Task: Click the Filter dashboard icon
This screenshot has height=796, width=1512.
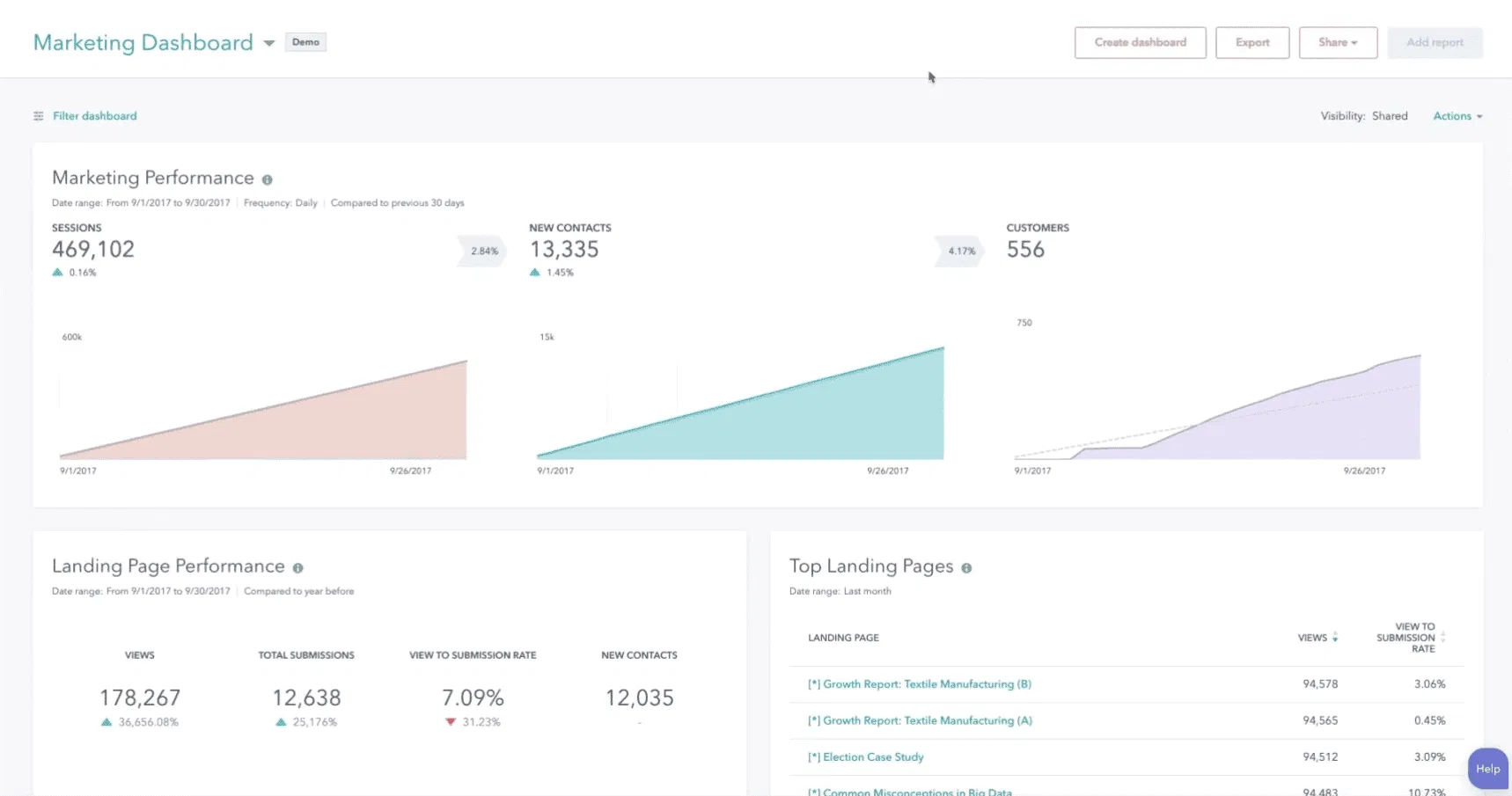Action: click(x=38, y=116)
